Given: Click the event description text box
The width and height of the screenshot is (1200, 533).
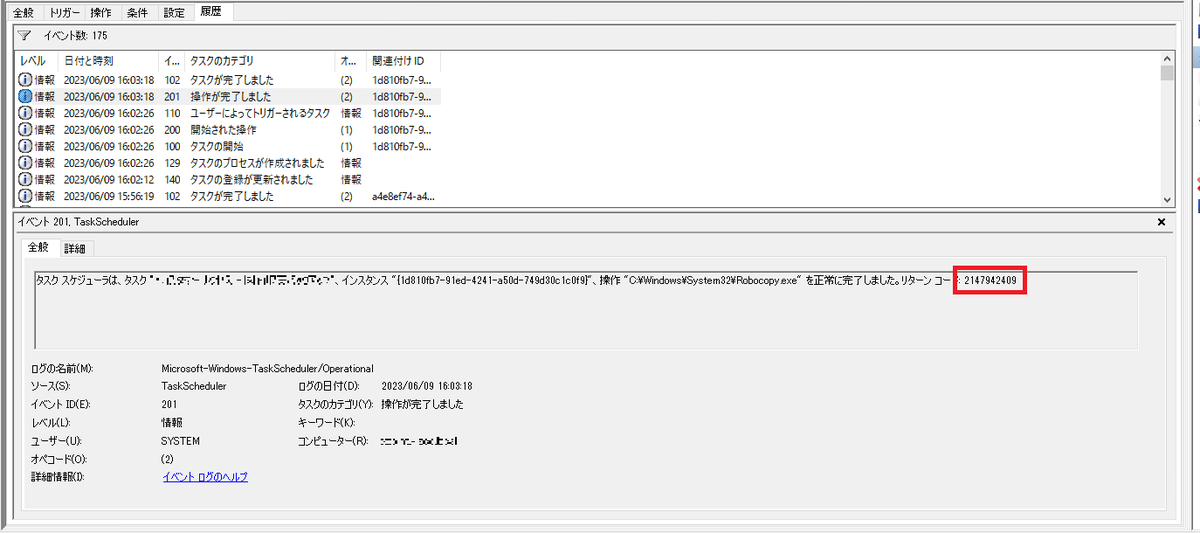Looking at the screenshot, I should point(585,309).
